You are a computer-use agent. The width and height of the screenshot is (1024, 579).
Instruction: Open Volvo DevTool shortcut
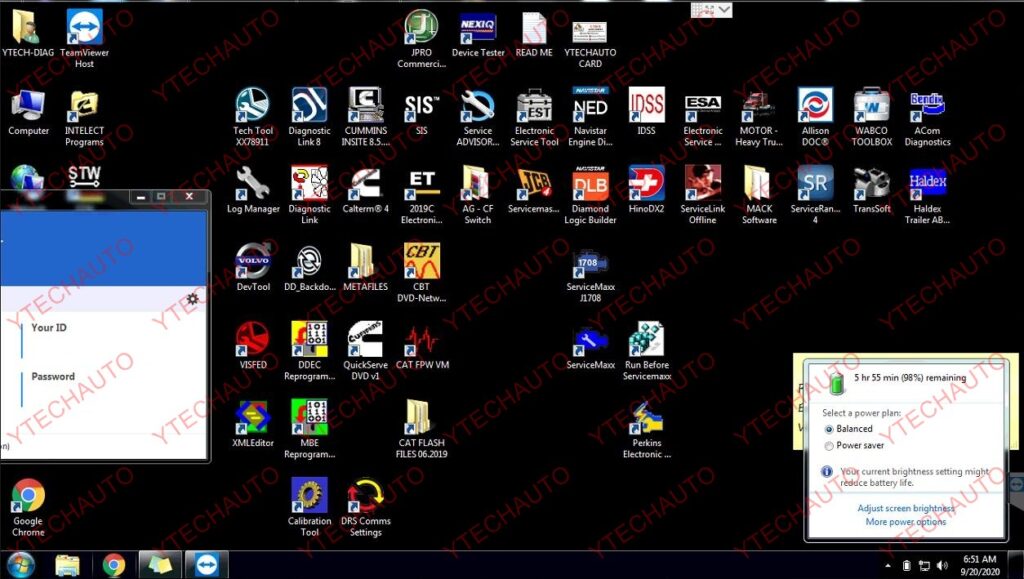[253, 268]
